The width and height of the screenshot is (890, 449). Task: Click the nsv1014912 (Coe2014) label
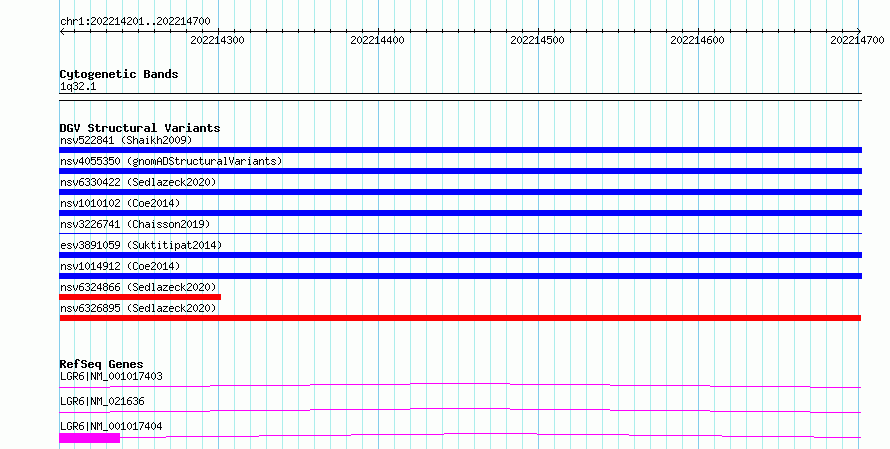pyautogui.click(x=120, y=266)
